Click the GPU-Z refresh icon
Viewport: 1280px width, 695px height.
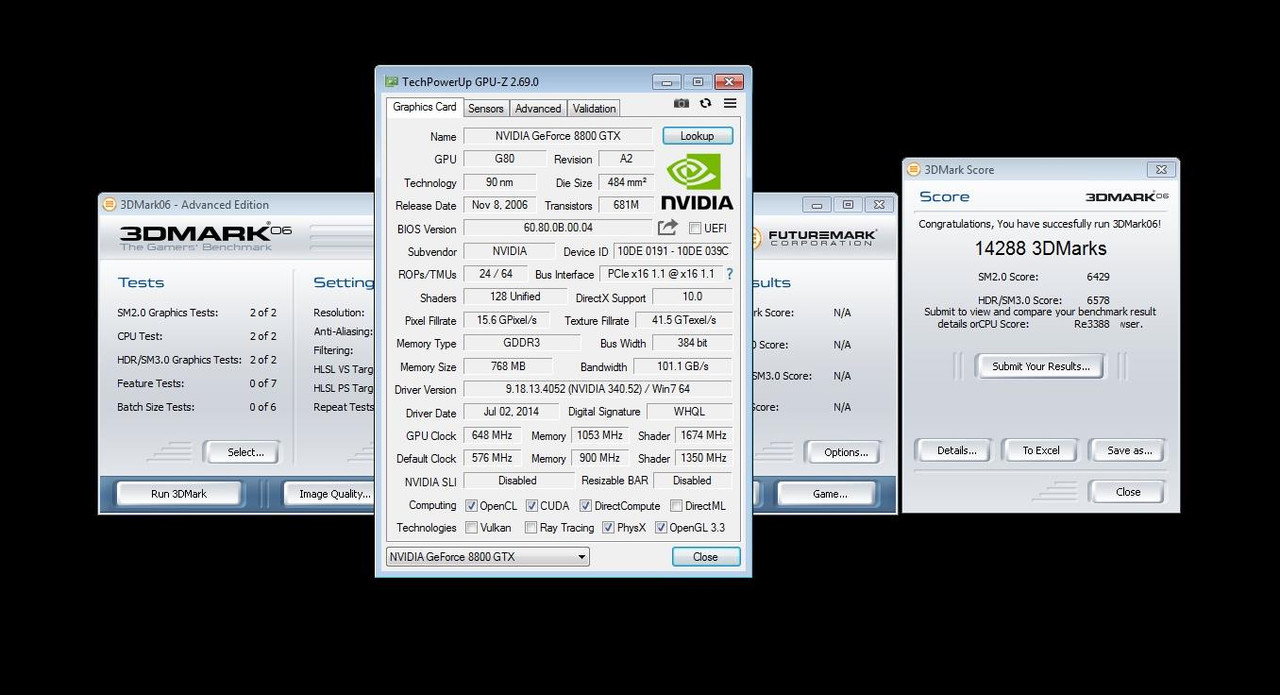coord(705,104)
